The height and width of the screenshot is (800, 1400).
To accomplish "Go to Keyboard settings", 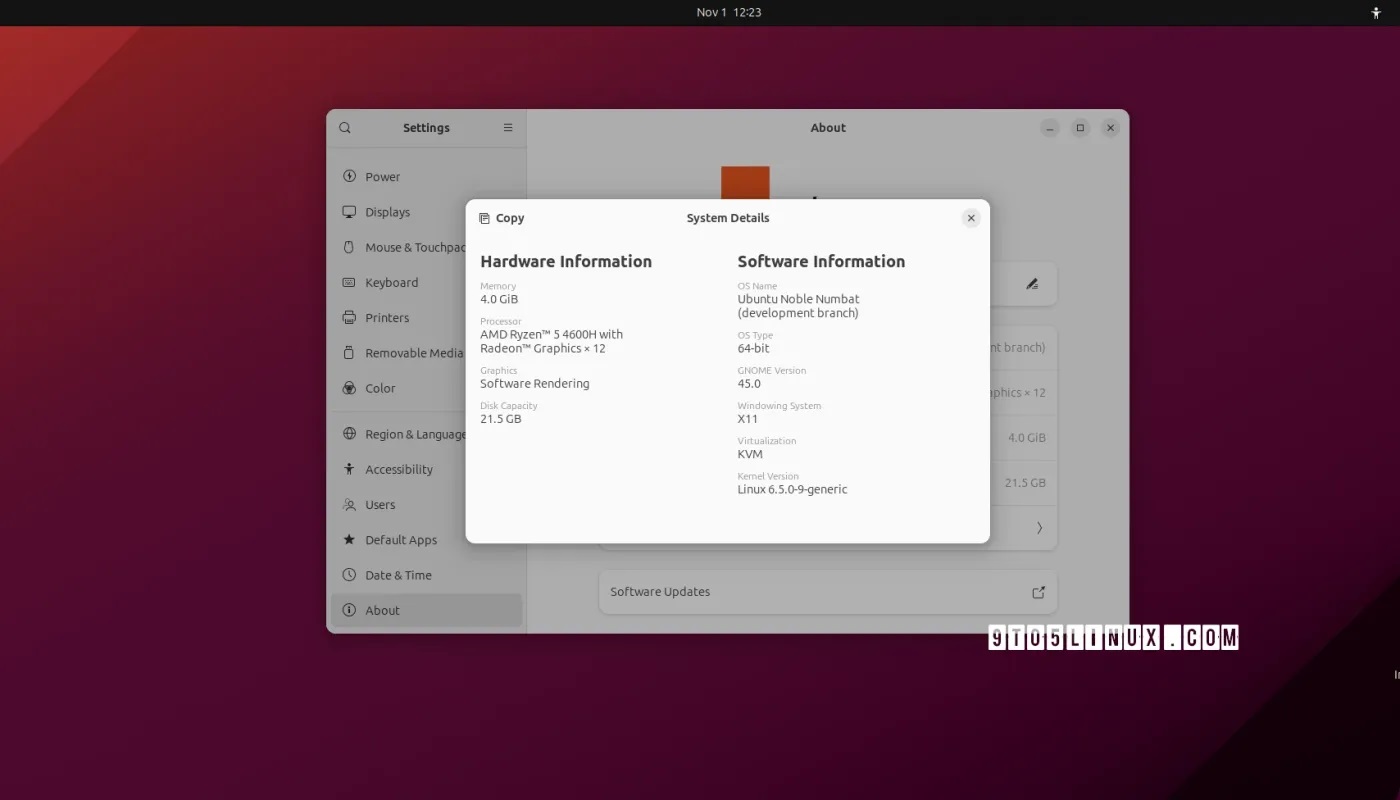I will [x=426, y=283].
